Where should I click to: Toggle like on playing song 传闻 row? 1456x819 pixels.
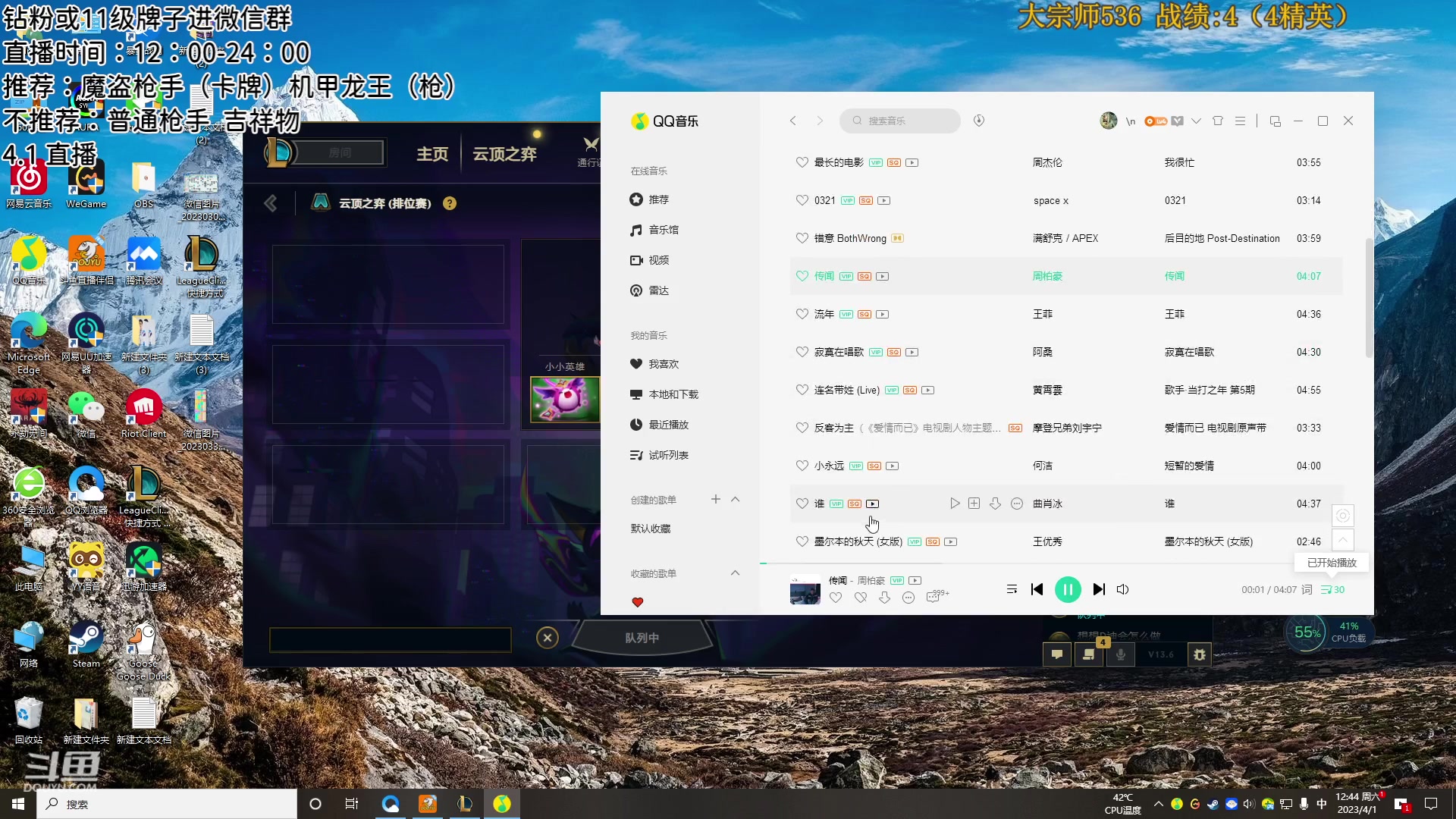pyautogui.click(x=802, y=276)
